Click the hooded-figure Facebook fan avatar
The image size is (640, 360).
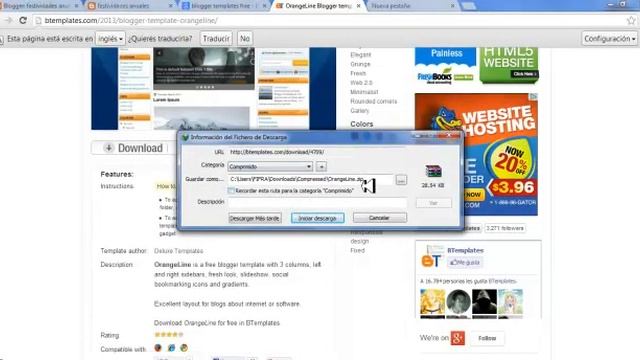tap(484, 303)
